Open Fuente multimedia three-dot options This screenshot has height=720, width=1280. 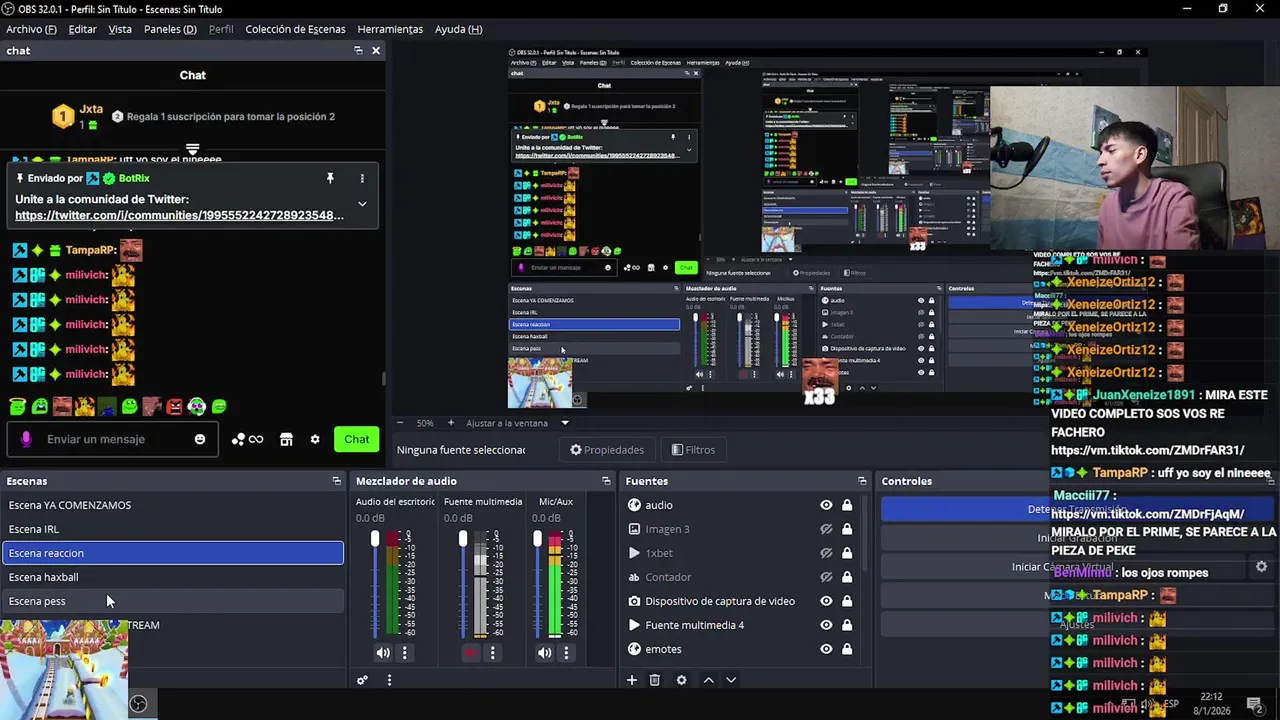492,653
